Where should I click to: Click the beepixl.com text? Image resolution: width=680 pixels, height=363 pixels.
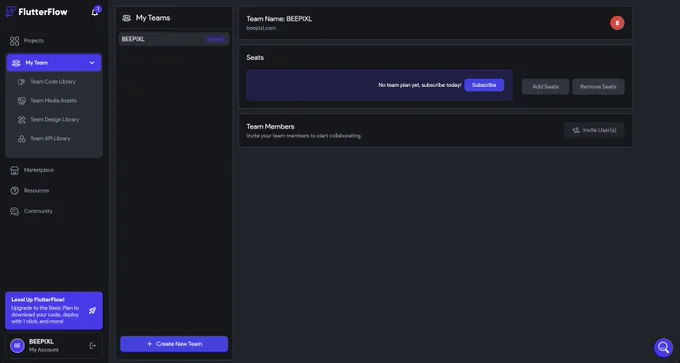click(x=261, y=28)
